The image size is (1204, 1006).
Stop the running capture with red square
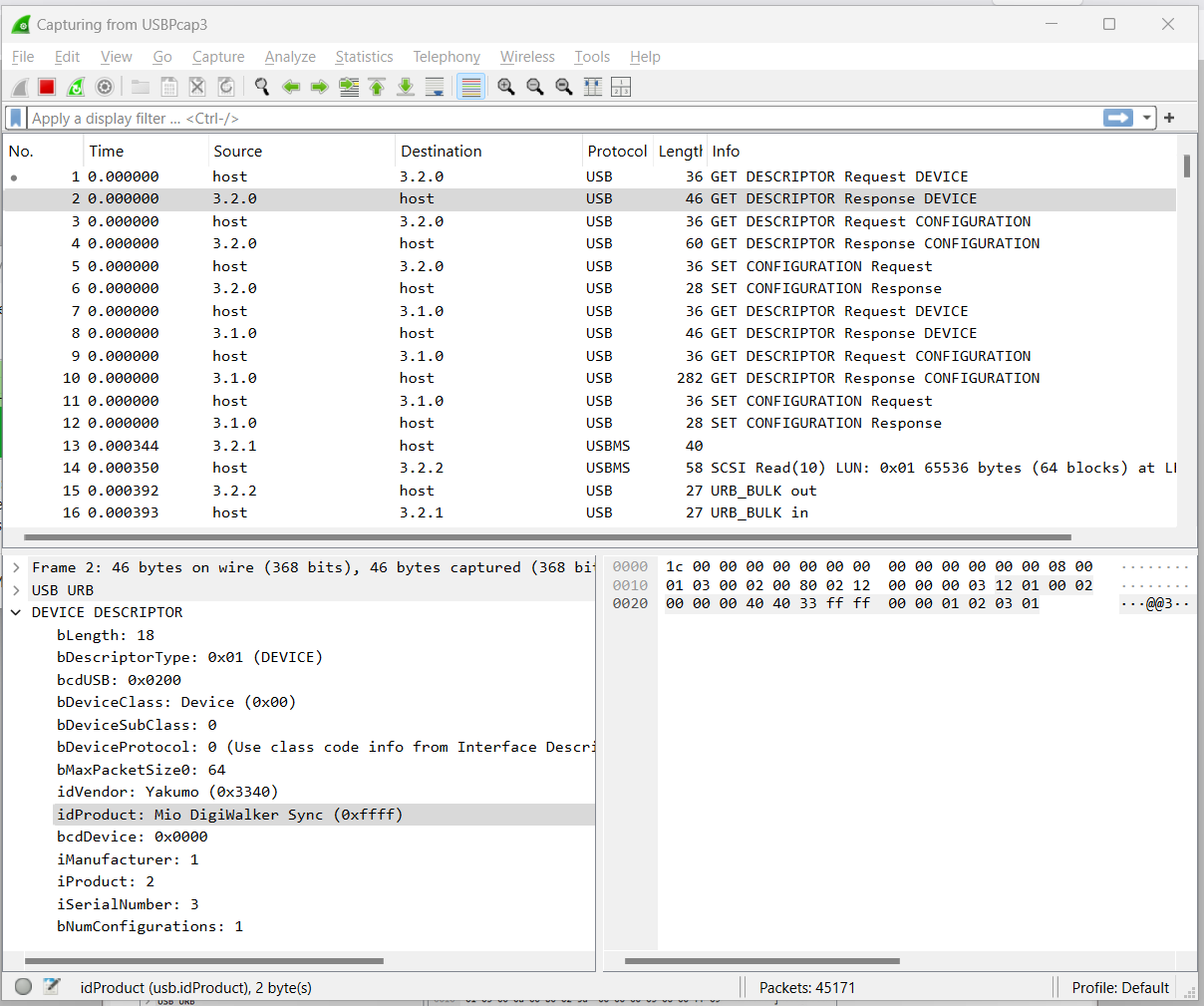coord(47,87)
